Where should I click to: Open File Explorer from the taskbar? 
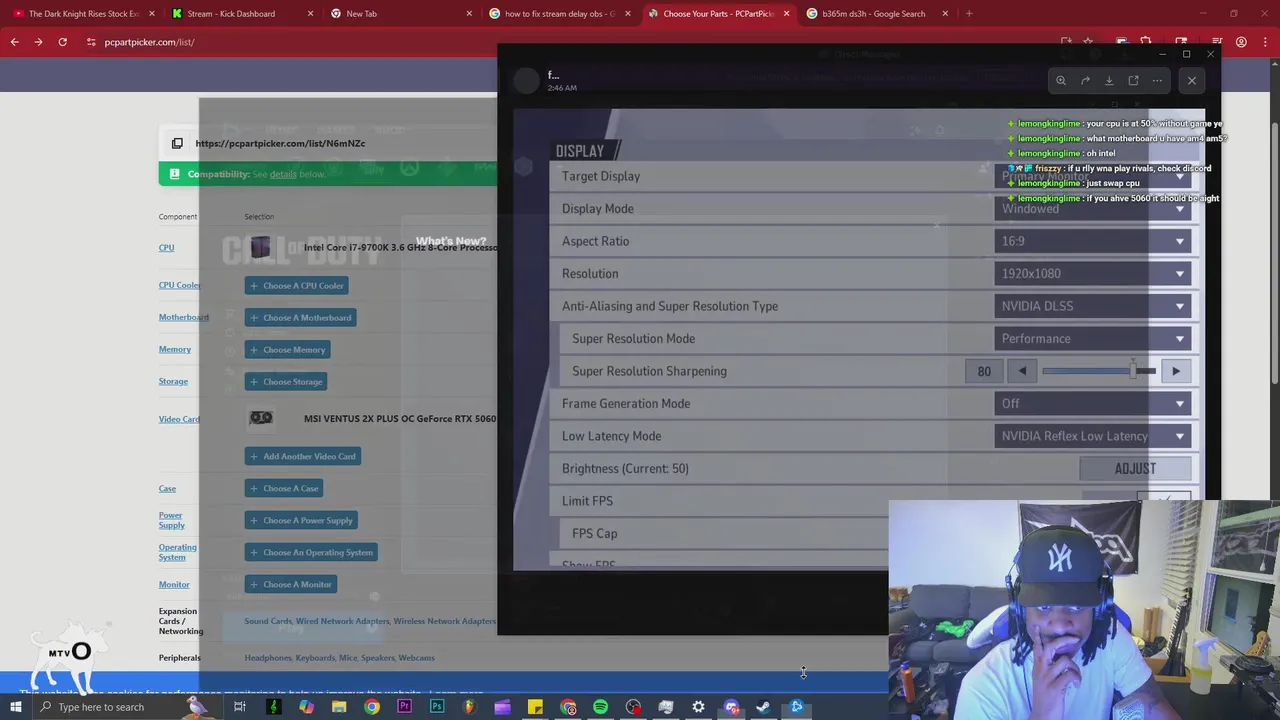pyautogui.click(x=339, y=707)
